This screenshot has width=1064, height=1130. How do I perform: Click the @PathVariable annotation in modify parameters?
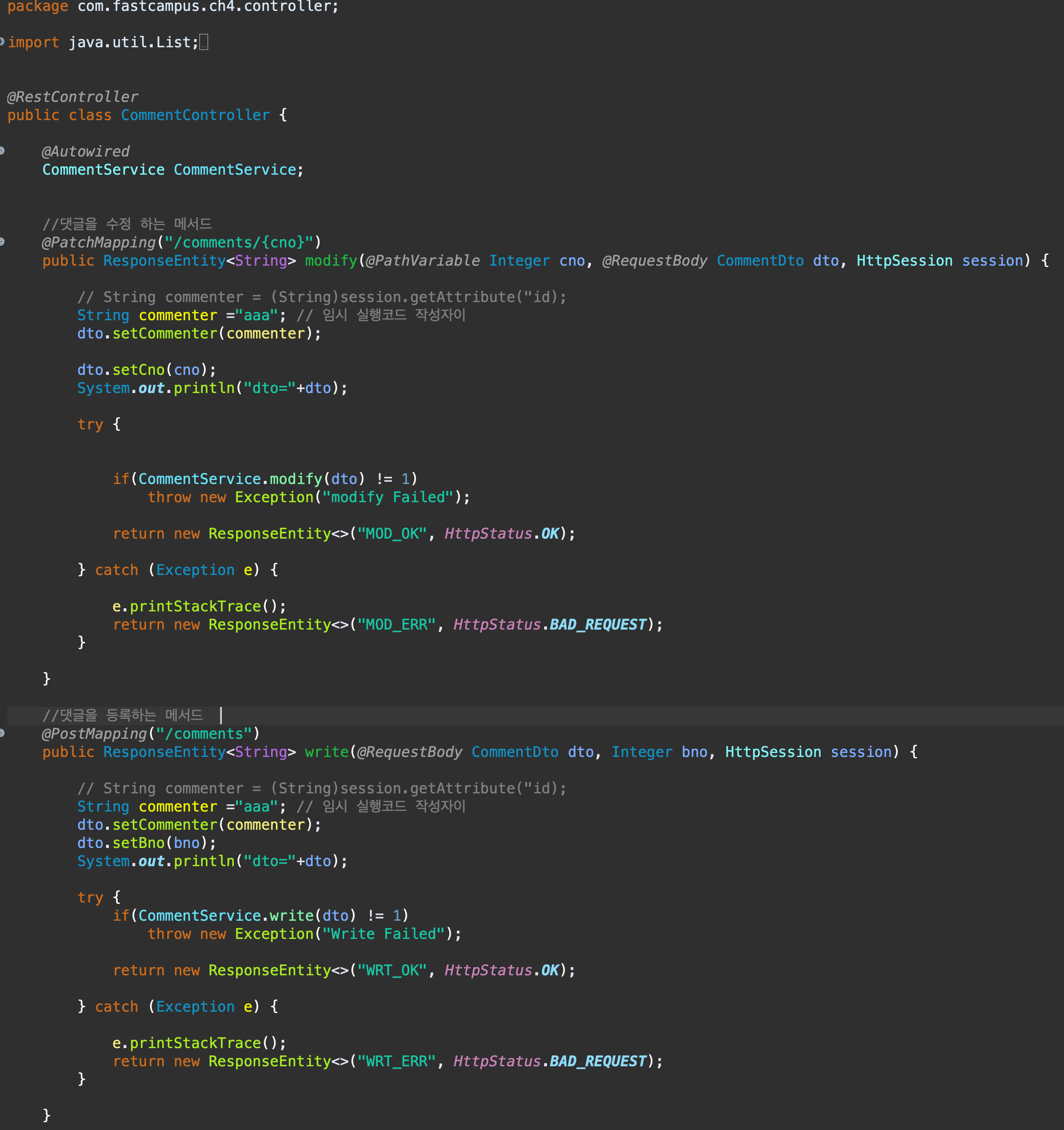click(423, 260)
